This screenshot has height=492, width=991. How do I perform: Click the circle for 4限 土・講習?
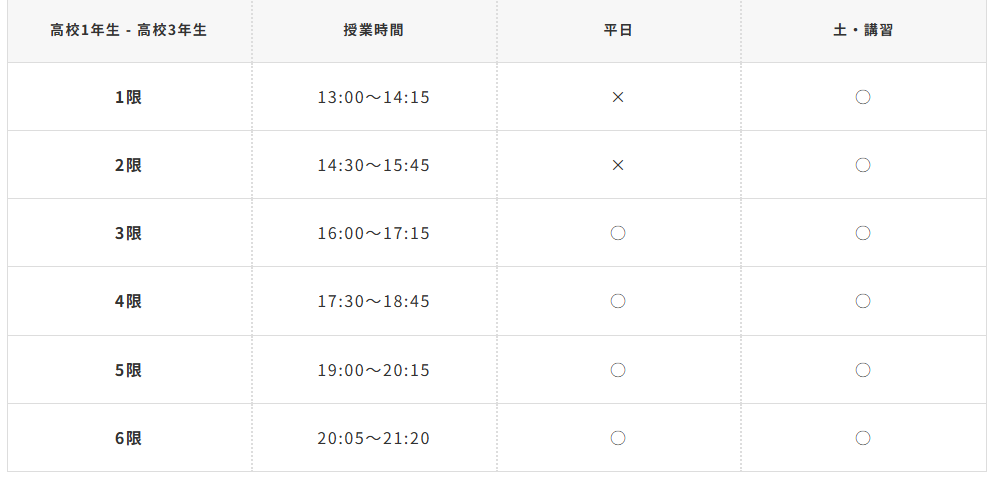[x=863, y=301]
